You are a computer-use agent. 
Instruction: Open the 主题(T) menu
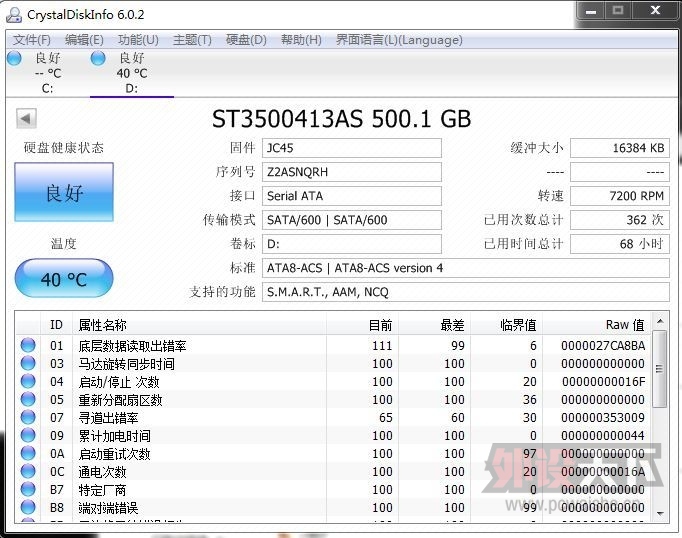[x=192, y=40]
